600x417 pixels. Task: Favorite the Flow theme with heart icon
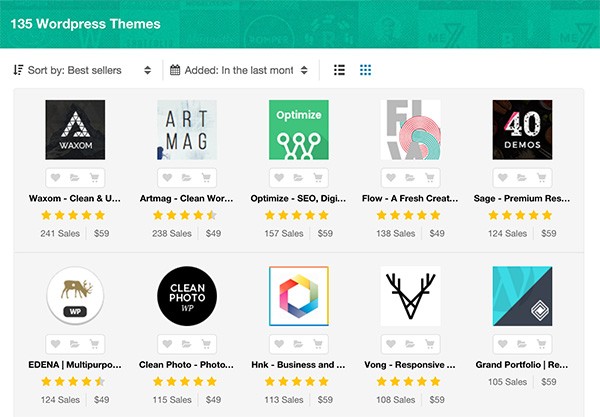pos(391,178)
